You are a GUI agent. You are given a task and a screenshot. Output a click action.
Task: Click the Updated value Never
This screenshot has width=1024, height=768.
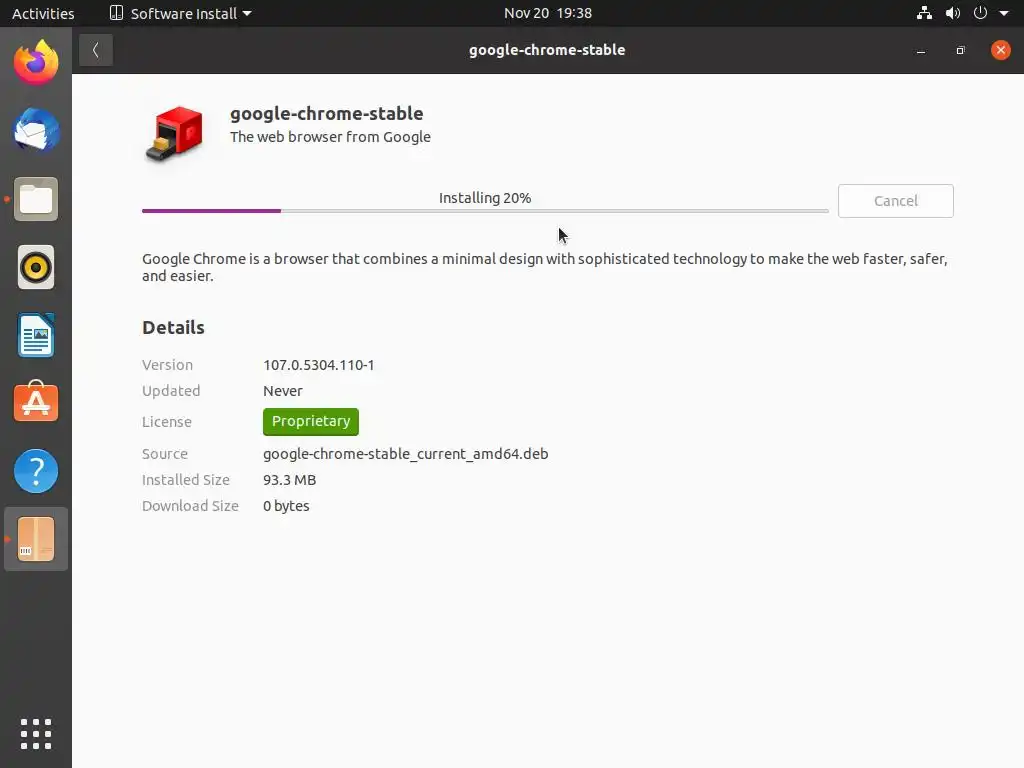283,391
